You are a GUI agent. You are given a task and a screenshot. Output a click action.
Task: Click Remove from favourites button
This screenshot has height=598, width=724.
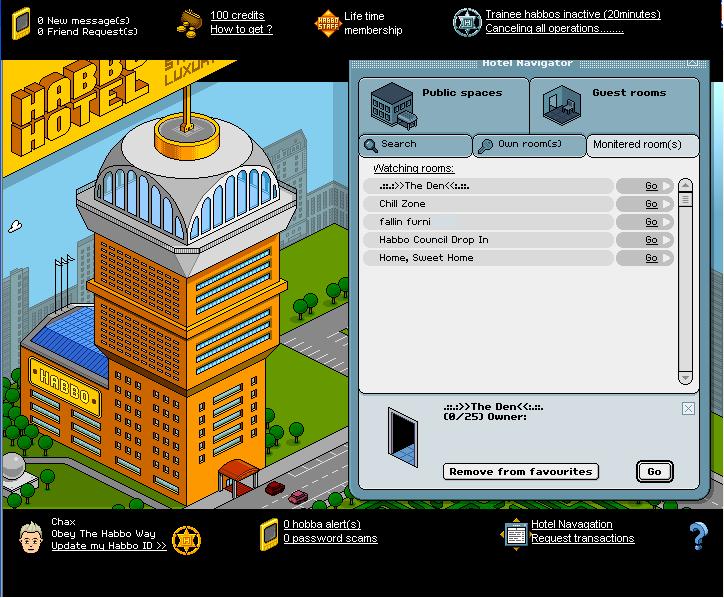click(x=520, y=471)
